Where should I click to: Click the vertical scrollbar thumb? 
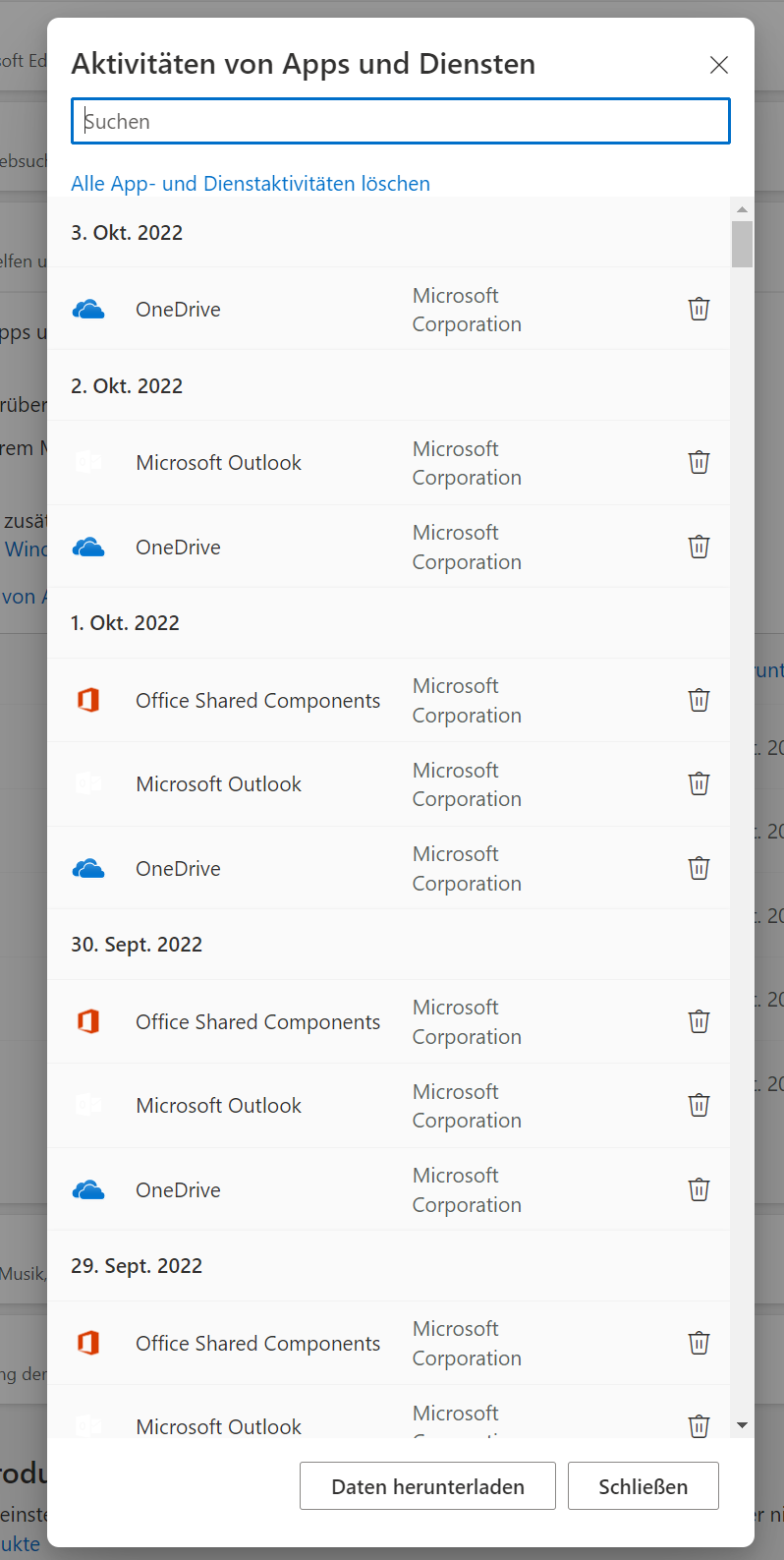(x=743, y=244)
